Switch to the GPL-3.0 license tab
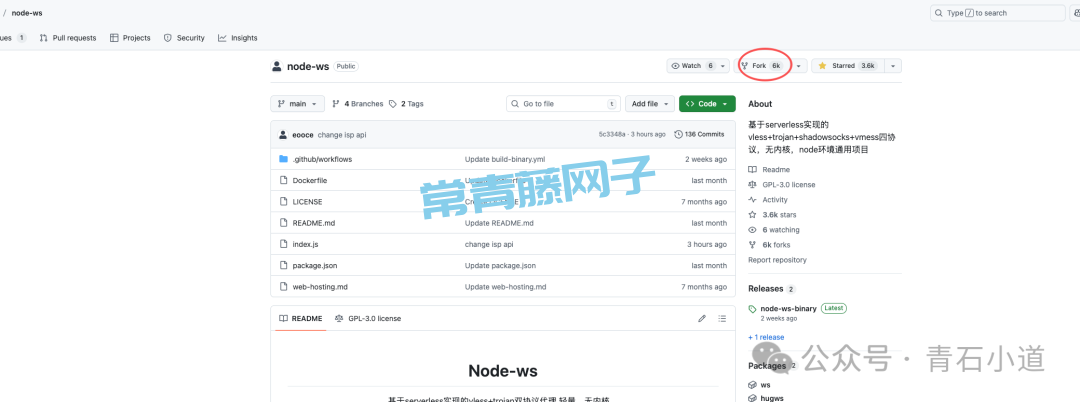 pos(368,319)
